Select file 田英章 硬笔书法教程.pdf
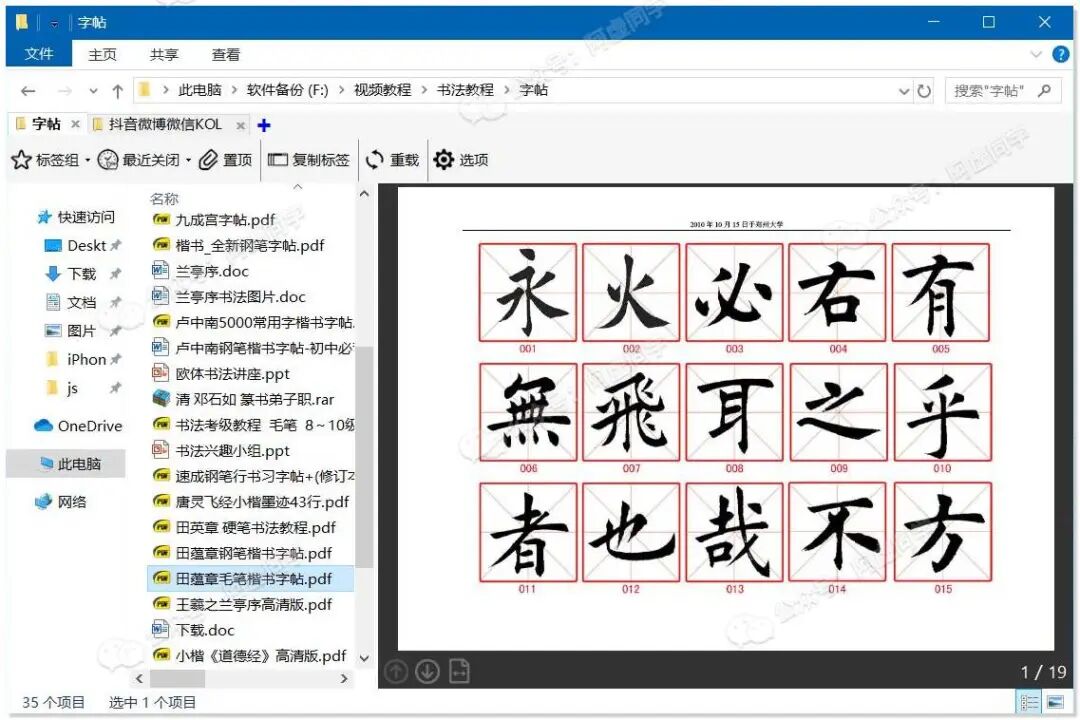 click(244, 528)
